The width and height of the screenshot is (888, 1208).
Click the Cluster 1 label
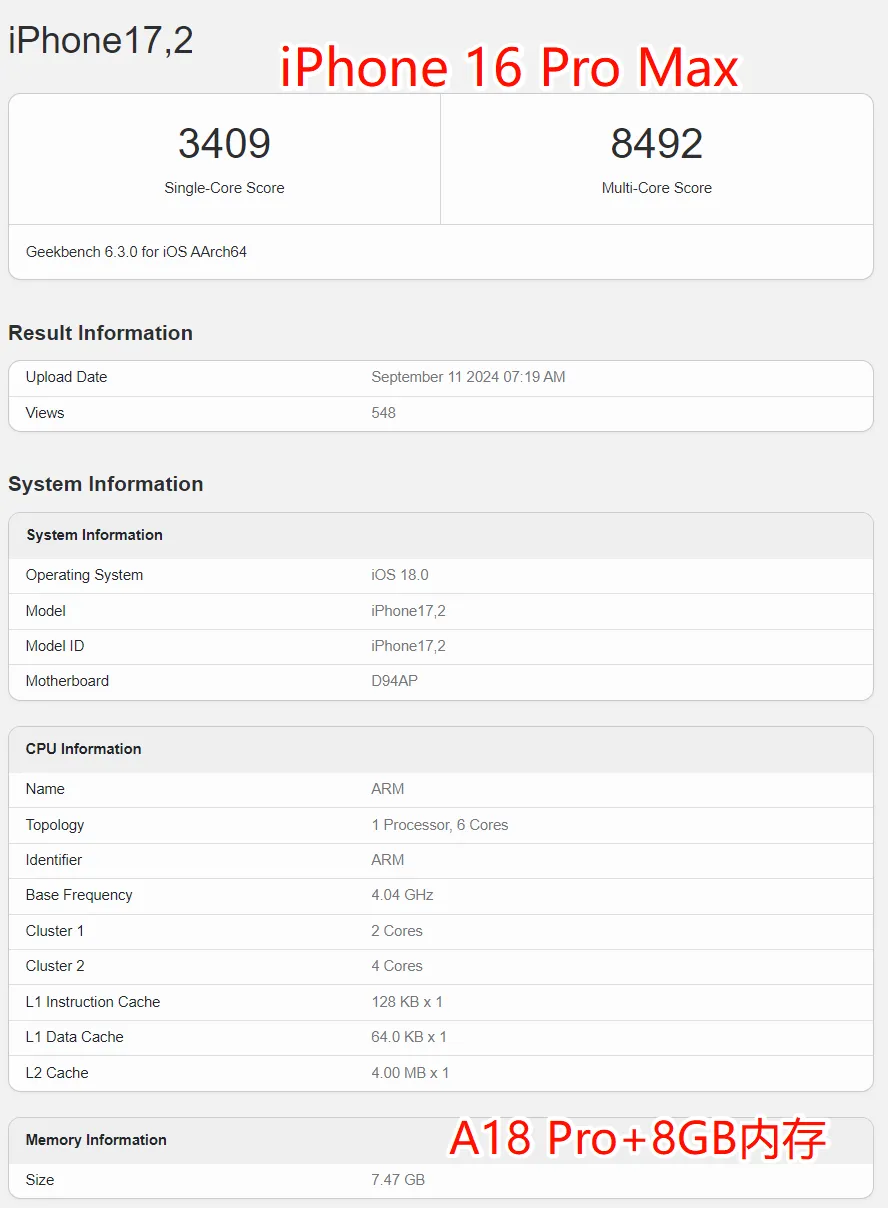pyautogui.click(x=55, y=931)
